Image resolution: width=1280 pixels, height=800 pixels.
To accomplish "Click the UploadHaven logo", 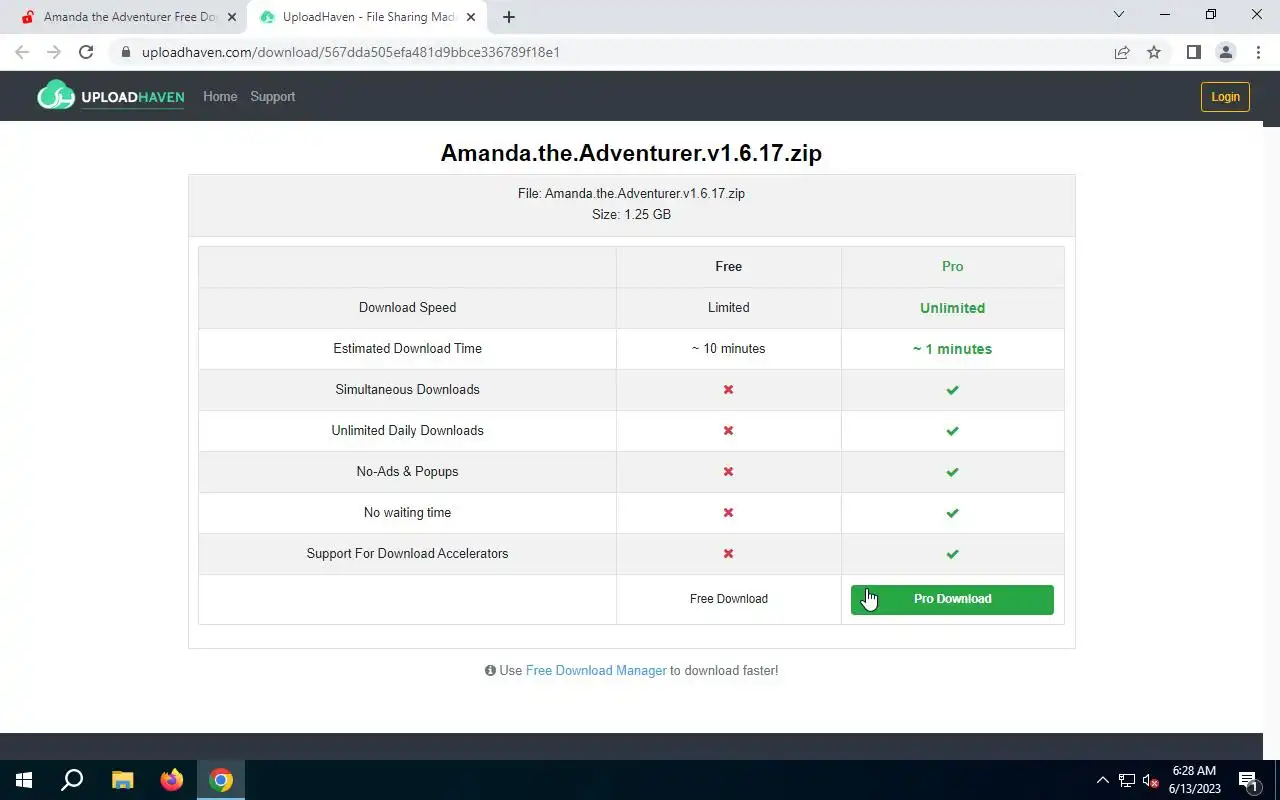I will click(x=111, y=96).
